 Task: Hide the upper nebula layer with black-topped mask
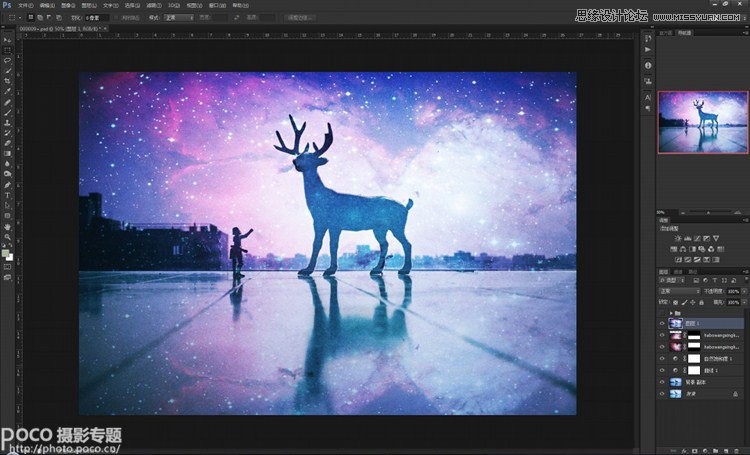click(662, 335)
